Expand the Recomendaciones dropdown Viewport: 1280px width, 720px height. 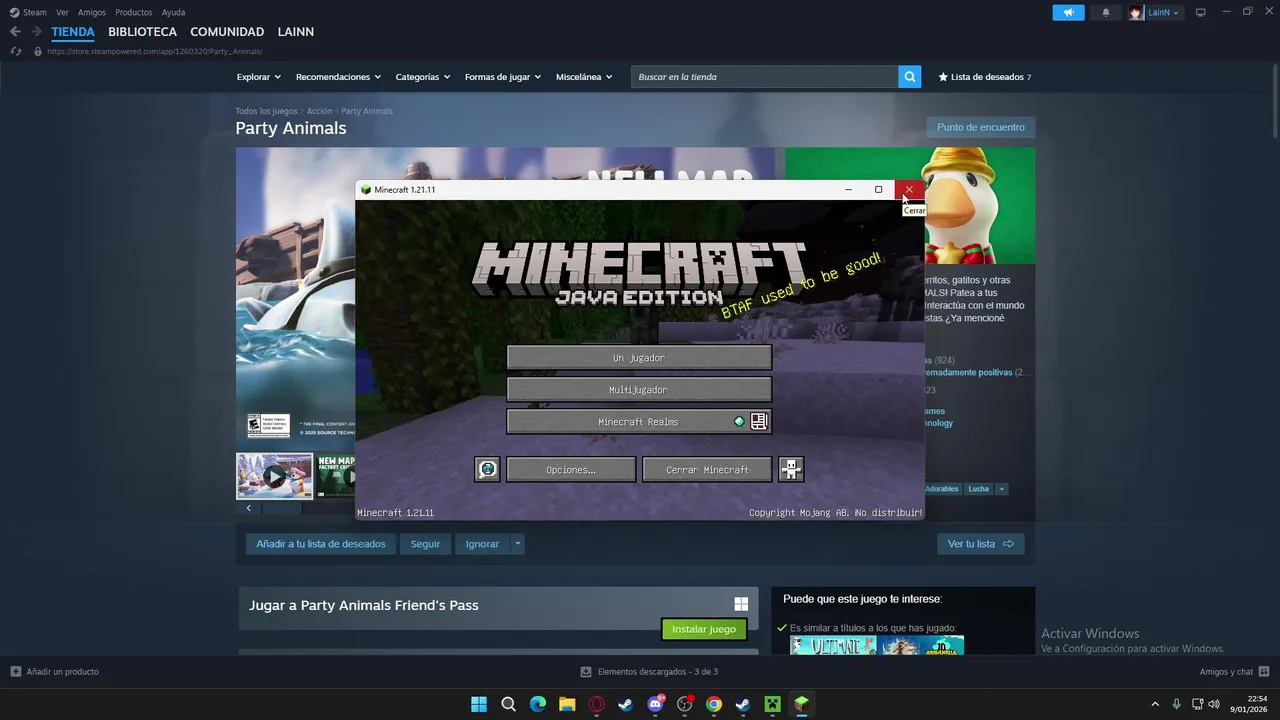338,77
